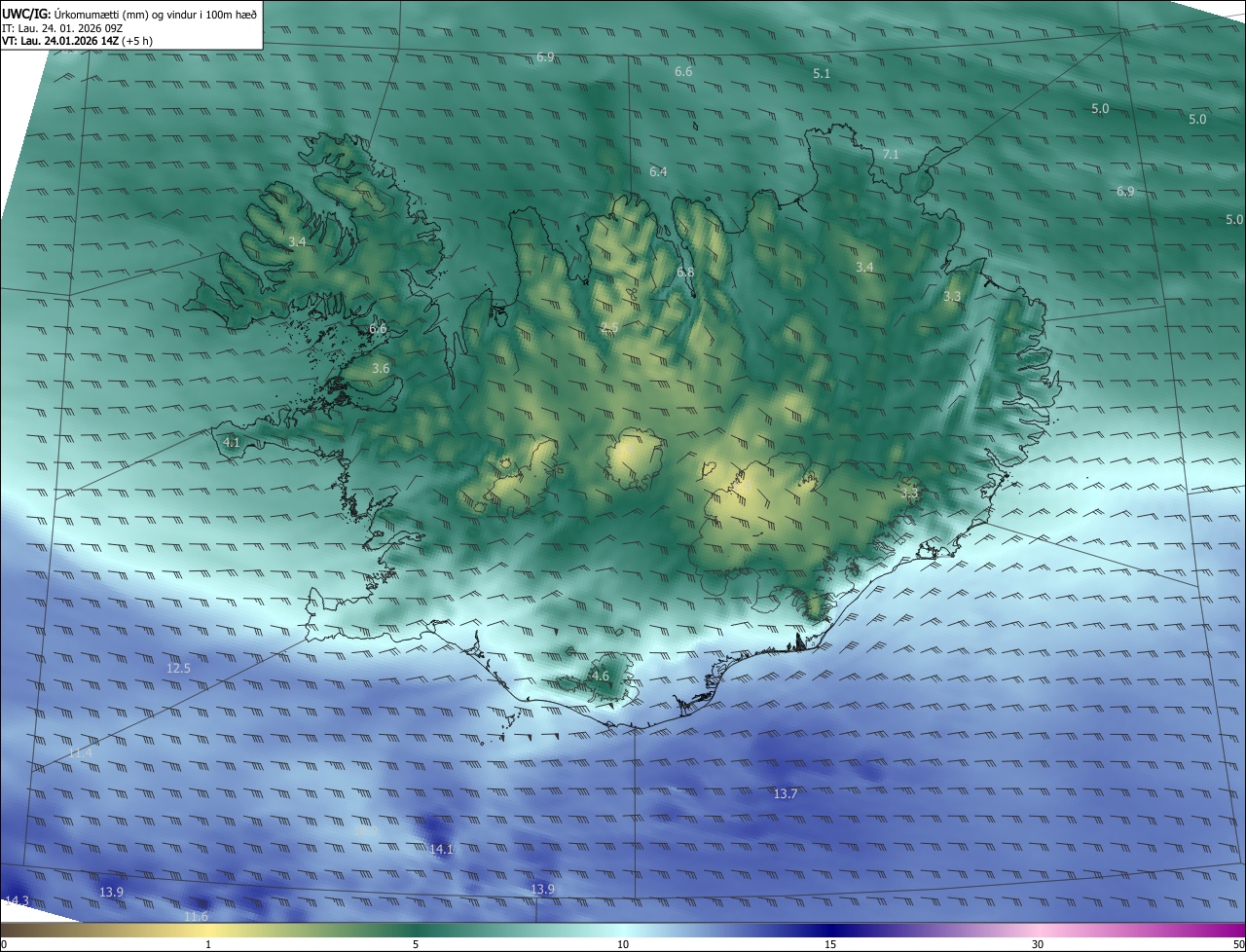Click the 11.6 value label on the map
Viewport: 1246px width, 952px height.
coord(196,916)
